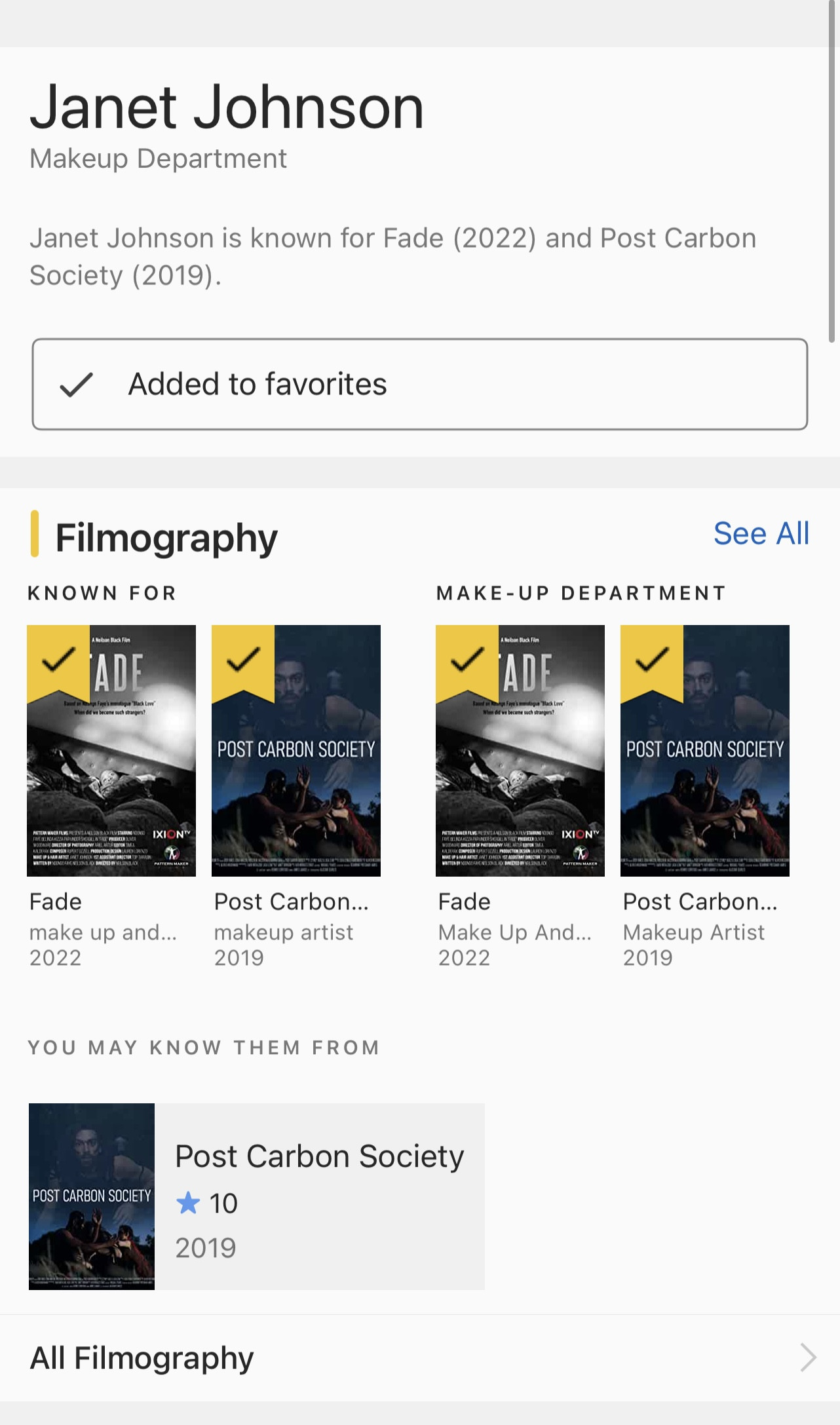Open Fade poster under Make-Up Department
Viewport: 840px width, 1425px height.
[x=520, y=773]
